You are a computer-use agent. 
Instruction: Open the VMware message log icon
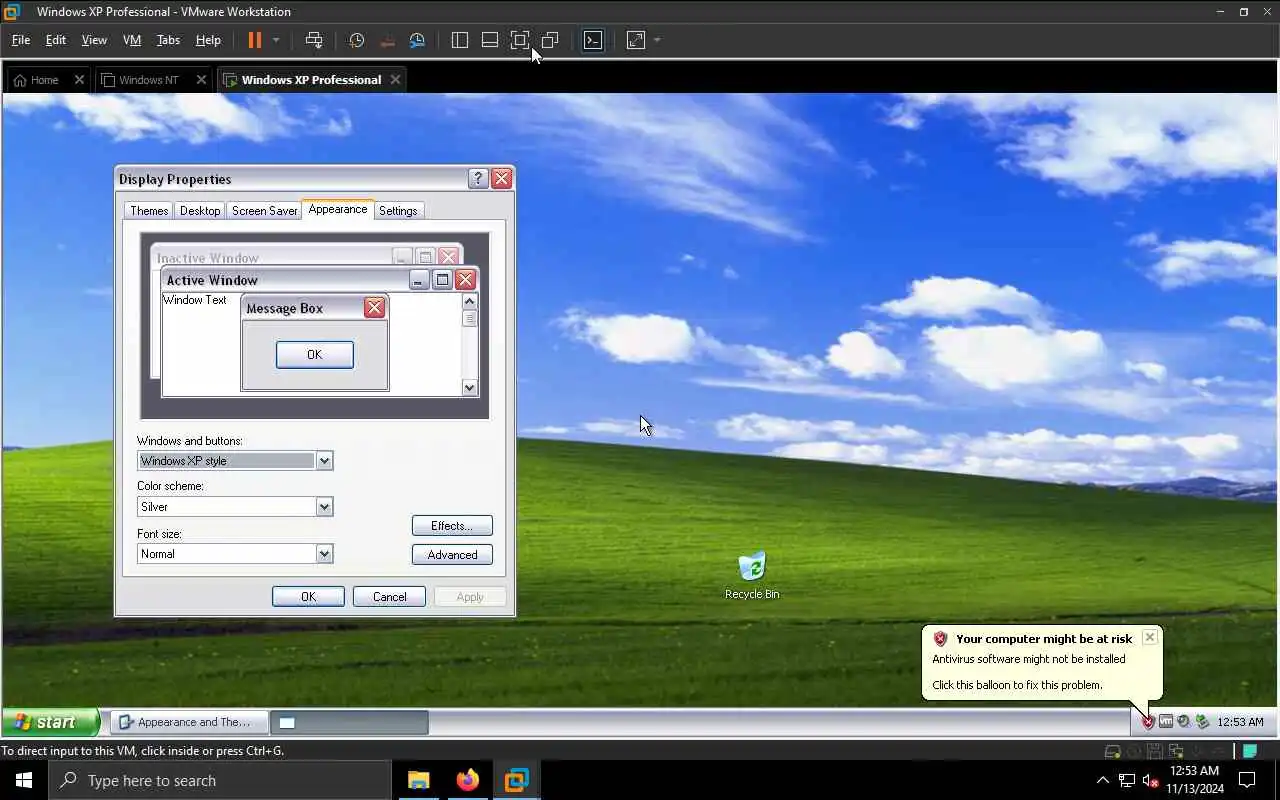pyautogui.click(x=1250, y=751)
